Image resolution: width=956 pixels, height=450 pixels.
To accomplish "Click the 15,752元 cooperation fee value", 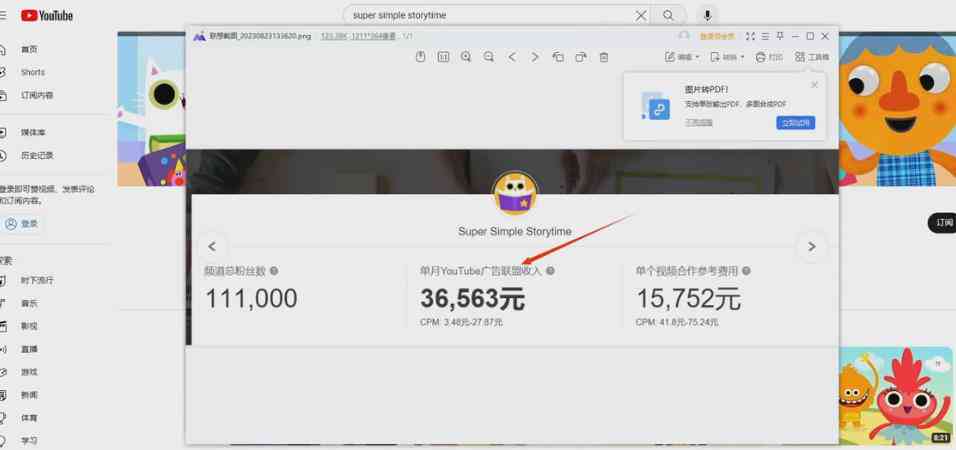I will [x=689, y=299].
